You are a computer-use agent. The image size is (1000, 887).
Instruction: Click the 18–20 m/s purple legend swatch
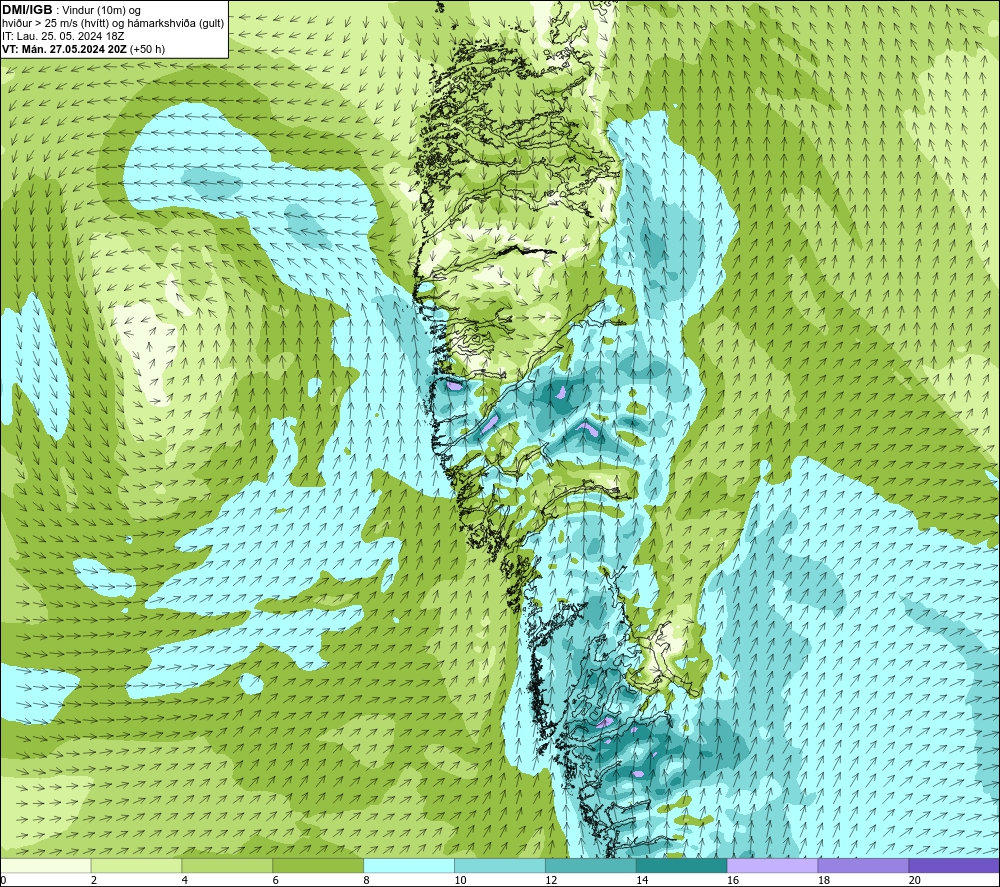click(864, 865)
